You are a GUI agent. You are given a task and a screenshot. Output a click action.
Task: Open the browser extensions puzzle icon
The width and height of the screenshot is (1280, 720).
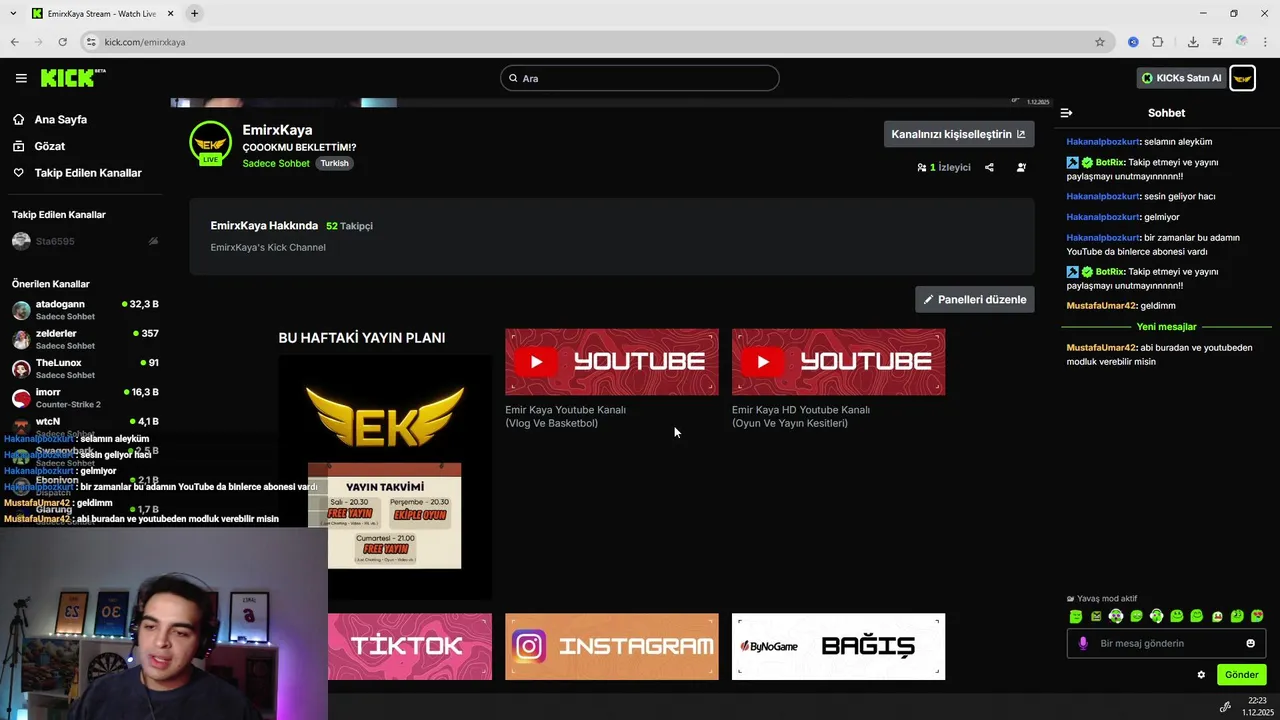pos(1158,42)
